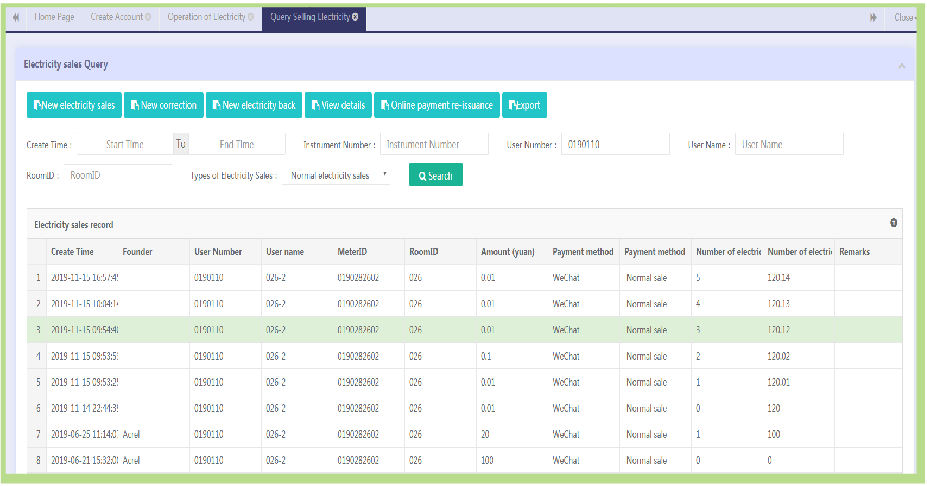
Task: Click Online payment re-issuance button
Action: [435, 105]
